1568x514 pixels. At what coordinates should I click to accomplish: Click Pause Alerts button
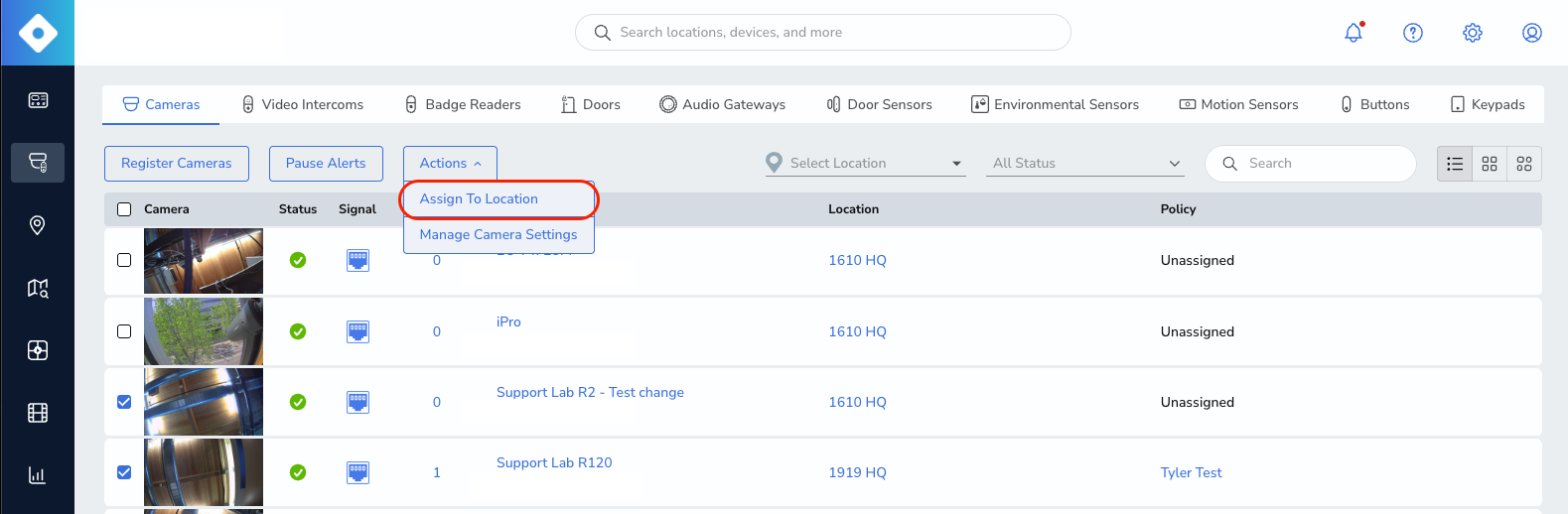pyautogui.click(x=326, y=164)
